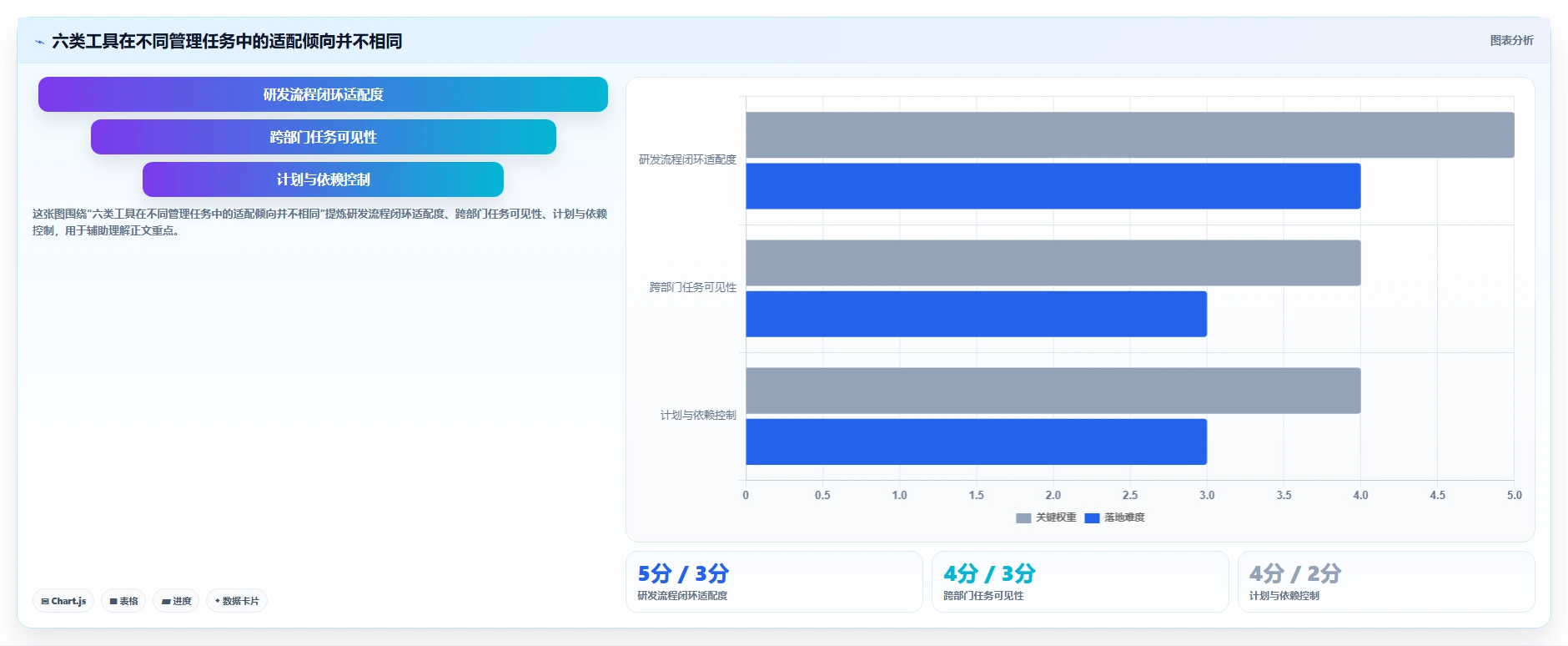The image size is (1568, 646).
Task: Click the 4分 / 2分 data card
Action: point(1386,582)
